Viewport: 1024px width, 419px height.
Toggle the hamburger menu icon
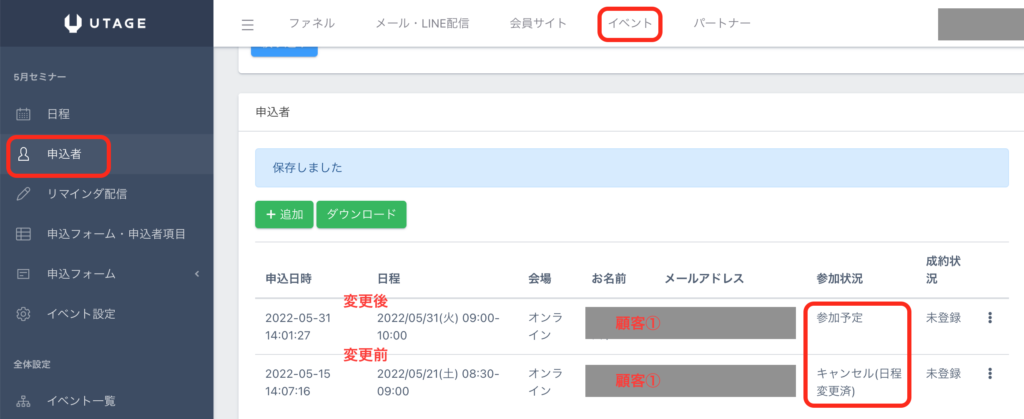[248, 24]
